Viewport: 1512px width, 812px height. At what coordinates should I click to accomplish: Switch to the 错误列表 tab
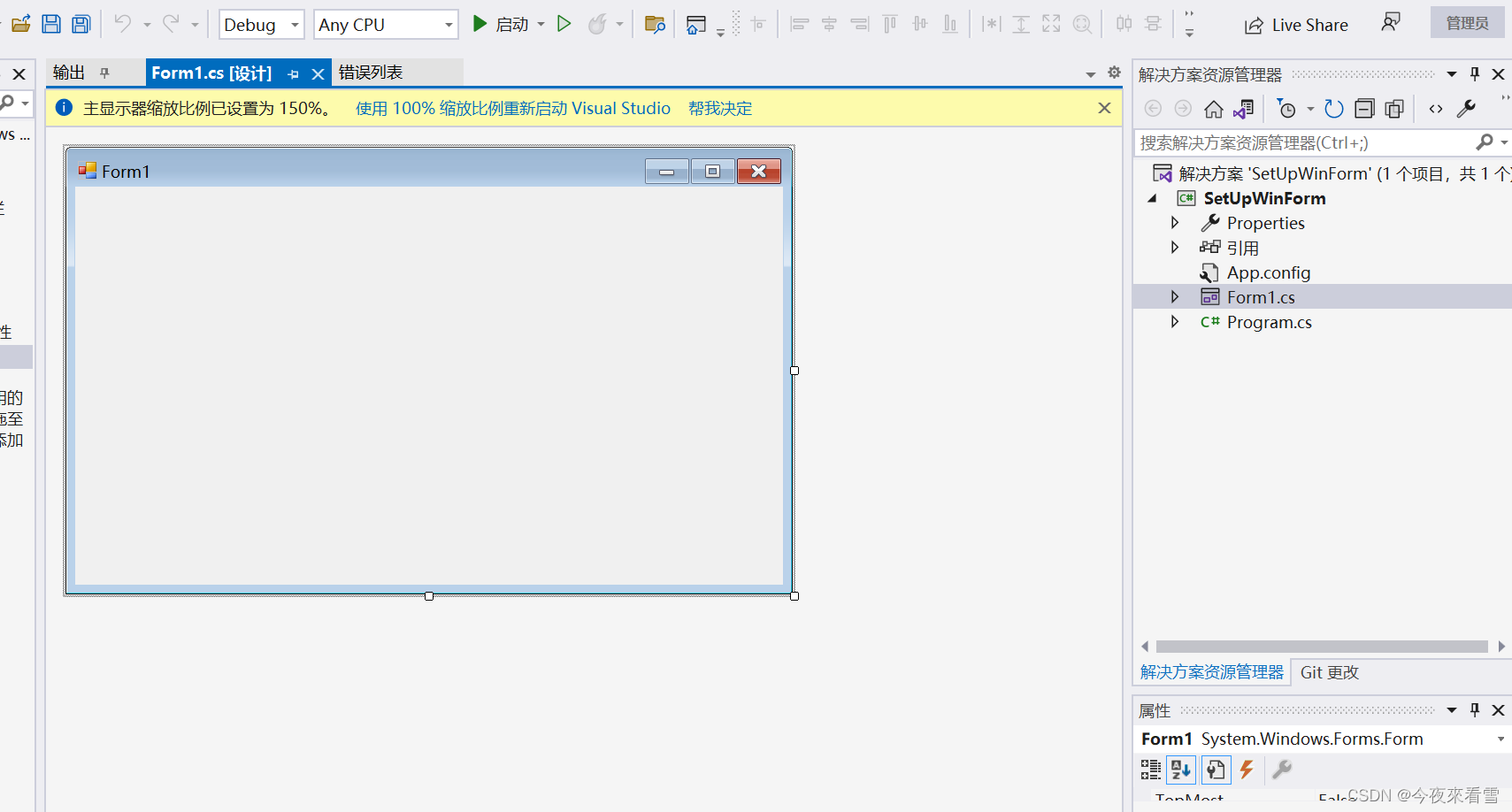371,73
